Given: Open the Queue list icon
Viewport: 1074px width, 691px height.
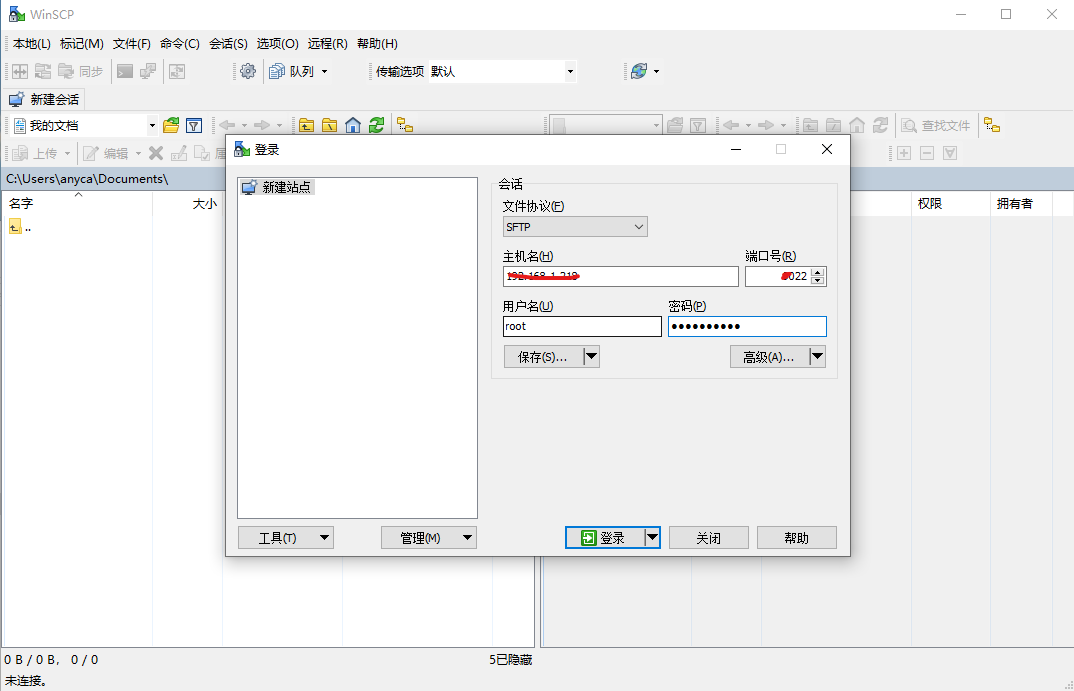Looking at the screenshot, I should 277,71.
